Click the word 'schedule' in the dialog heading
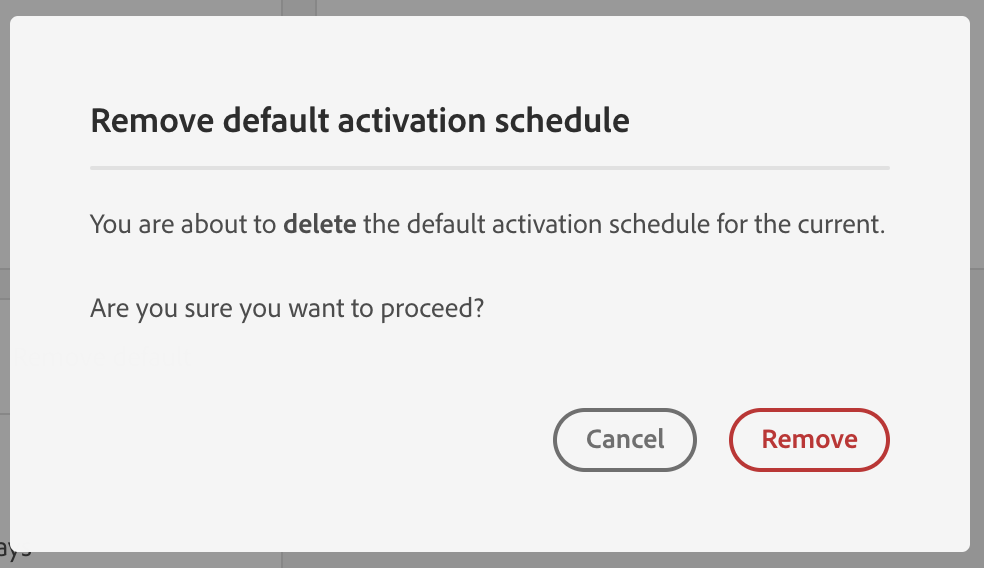Image resolution: width=984 pixels, height=568 pixels. tap(562, 120)
